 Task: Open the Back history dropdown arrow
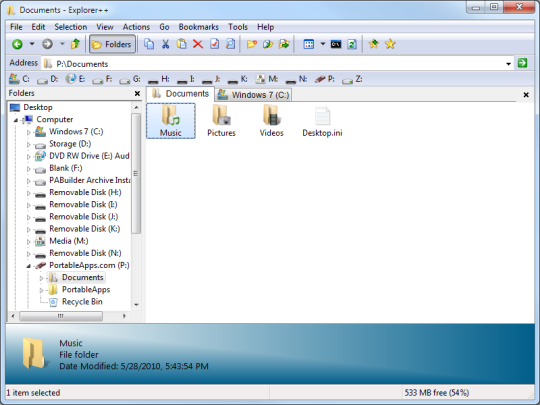click(x=32, y=44)
